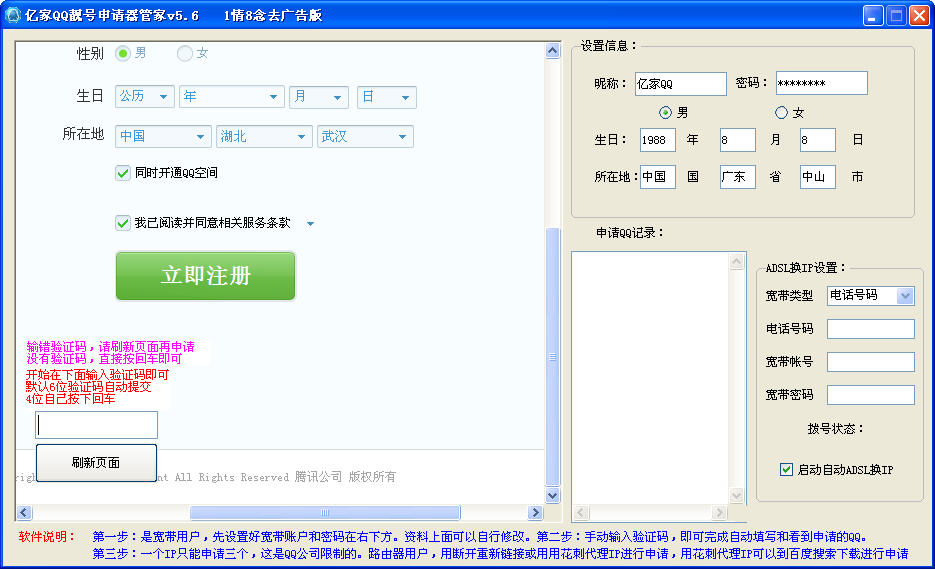Click web page vertical scrollbar thumb
This screenshot has width=935, height=569.
coord(553,357)
